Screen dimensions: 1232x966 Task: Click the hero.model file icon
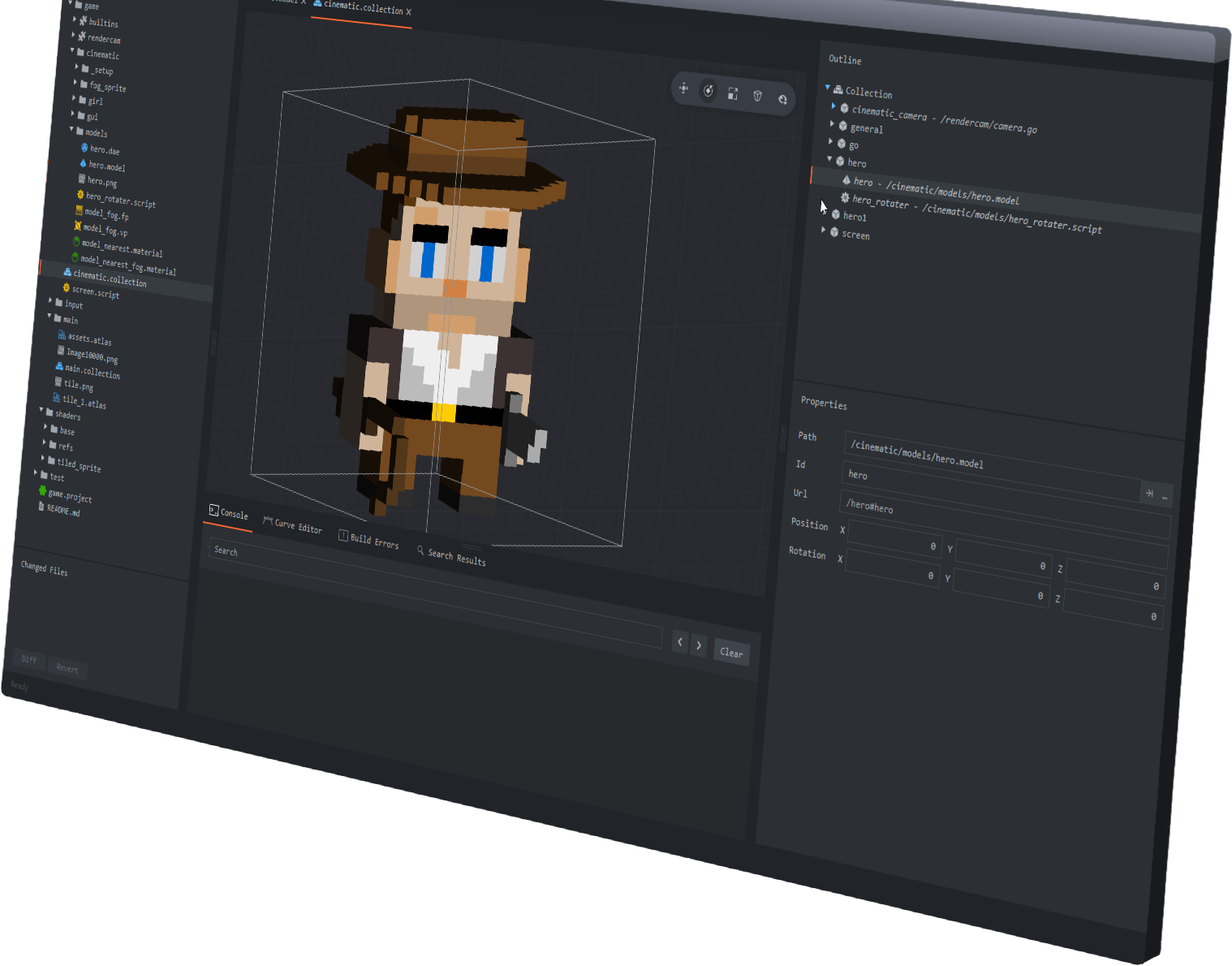[x=83, y=163]
